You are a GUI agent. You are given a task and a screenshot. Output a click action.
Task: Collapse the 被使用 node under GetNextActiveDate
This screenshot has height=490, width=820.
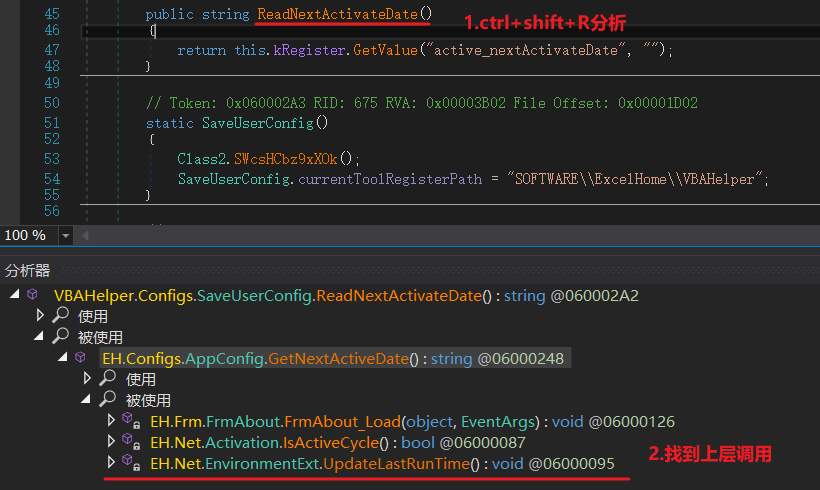coord(86,399)
